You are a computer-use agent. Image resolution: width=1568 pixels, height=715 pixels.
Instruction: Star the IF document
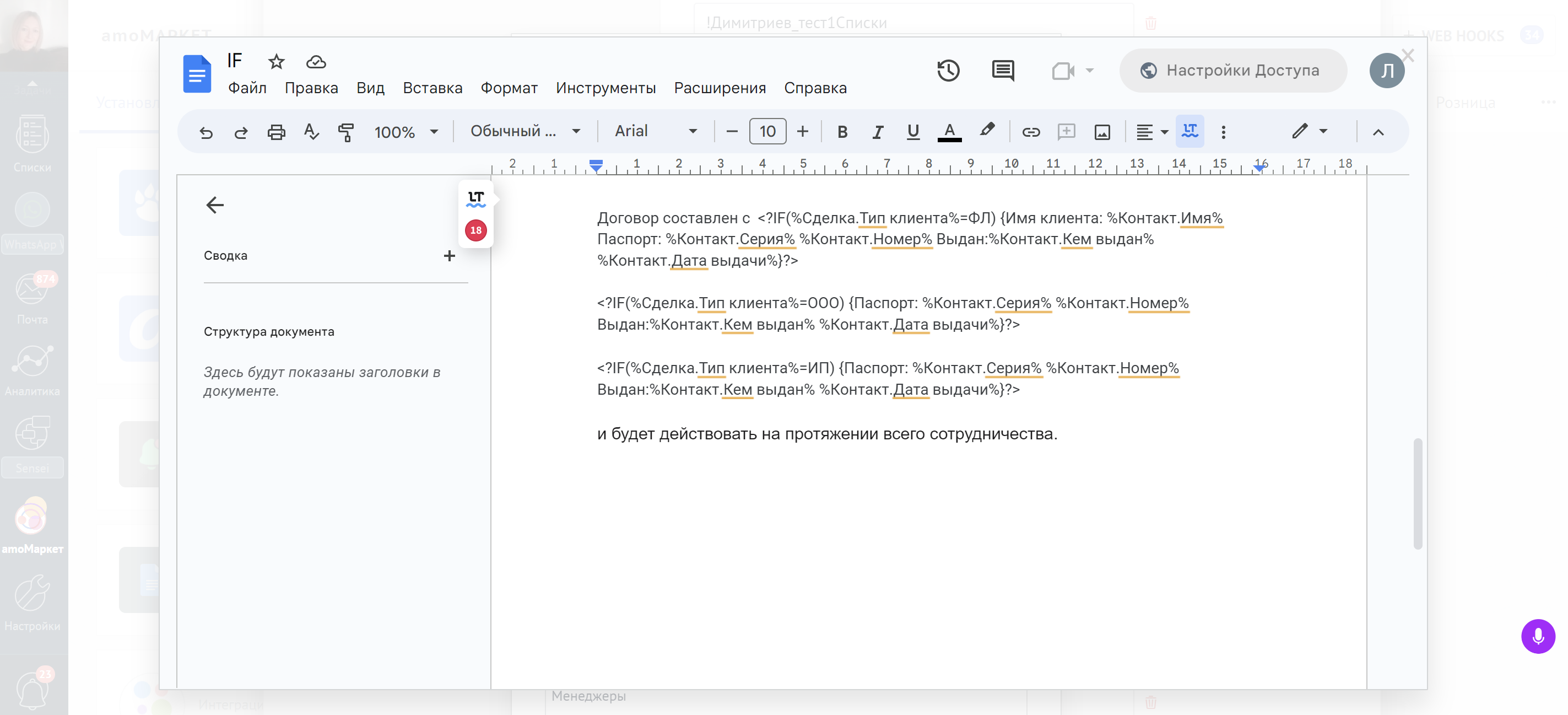coord(277,62)
